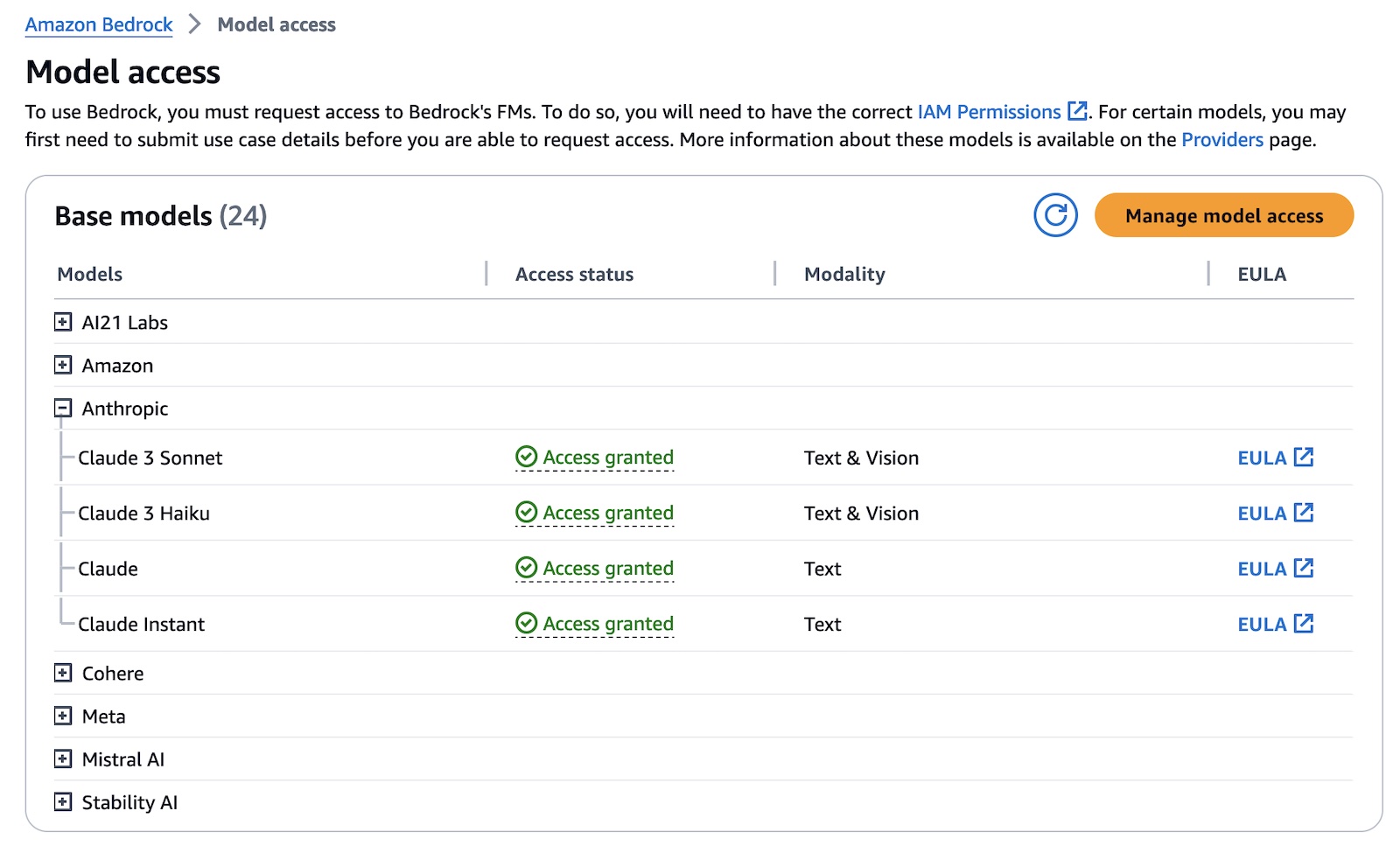
Task: Expand the Meta provider group
Action: [x=63, y=716]
